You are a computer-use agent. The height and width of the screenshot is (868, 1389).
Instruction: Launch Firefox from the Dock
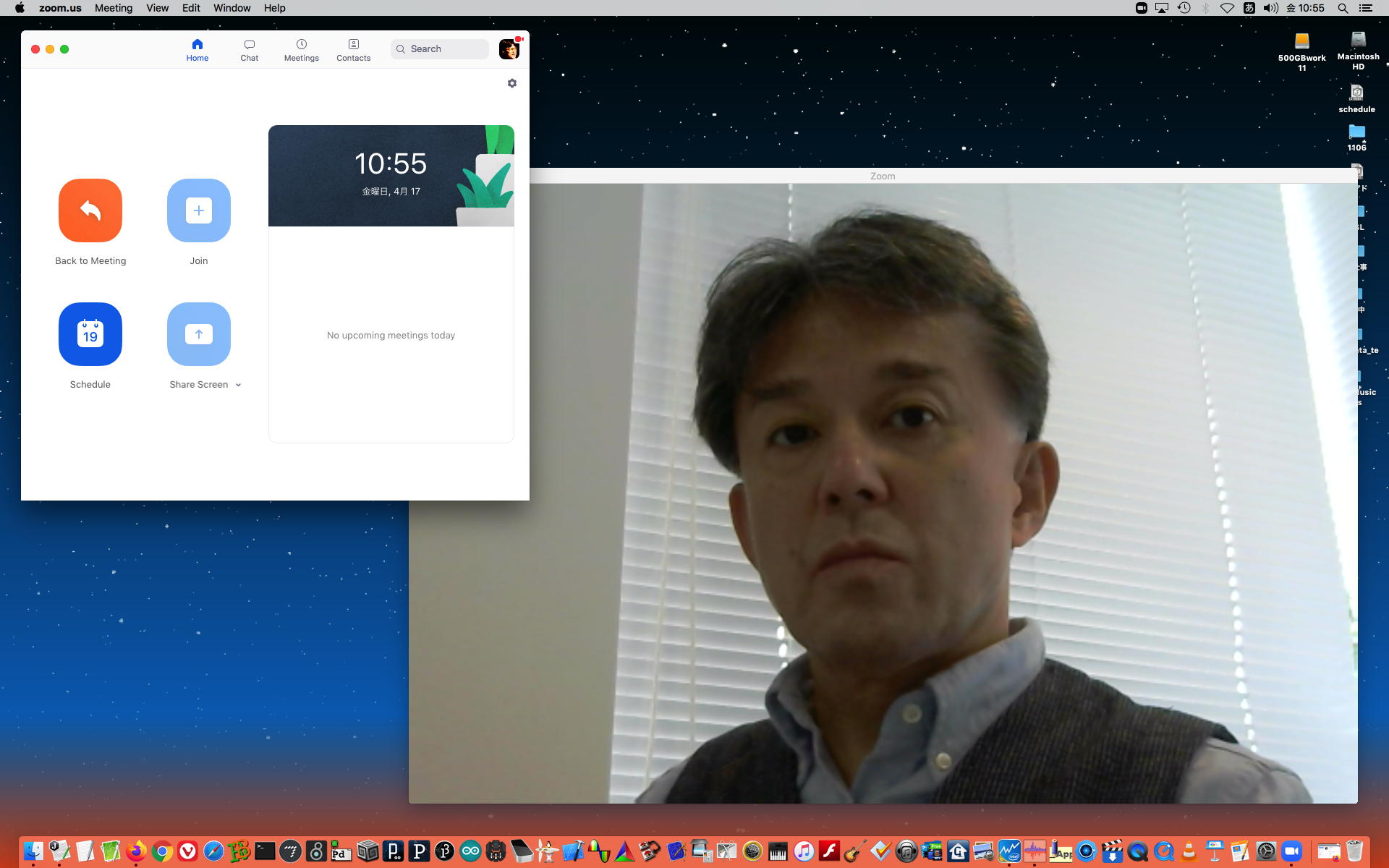tap(136, 851)
